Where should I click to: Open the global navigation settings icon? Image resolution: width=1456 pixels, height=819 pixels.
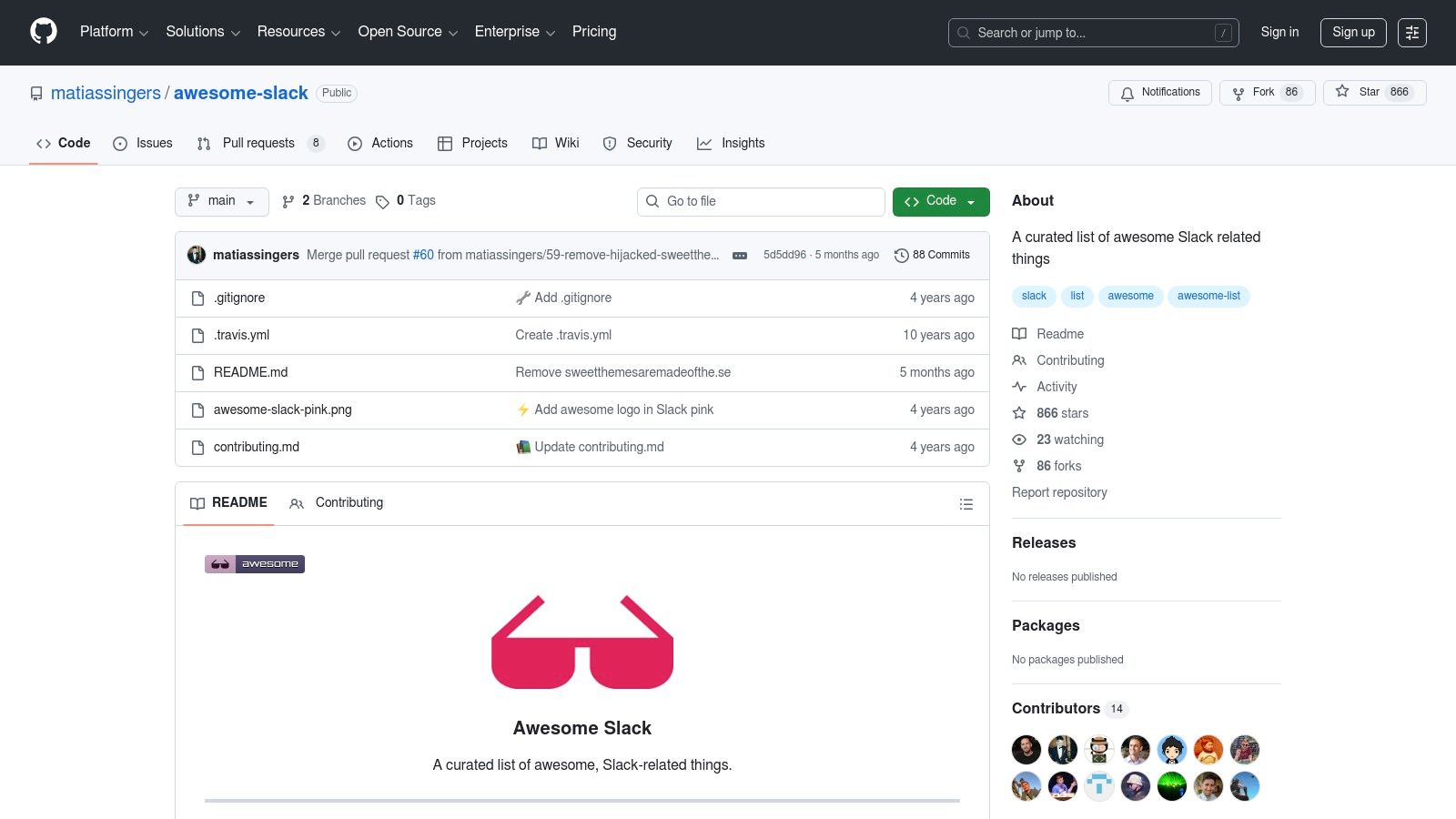click(x=1412, y=33)
